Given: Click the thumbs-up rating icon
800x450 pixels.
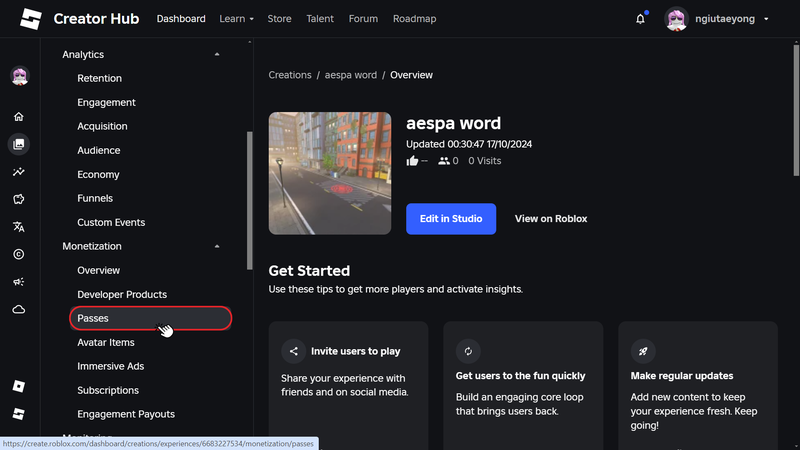Looking at the screenshot, I should coord(412,161).
